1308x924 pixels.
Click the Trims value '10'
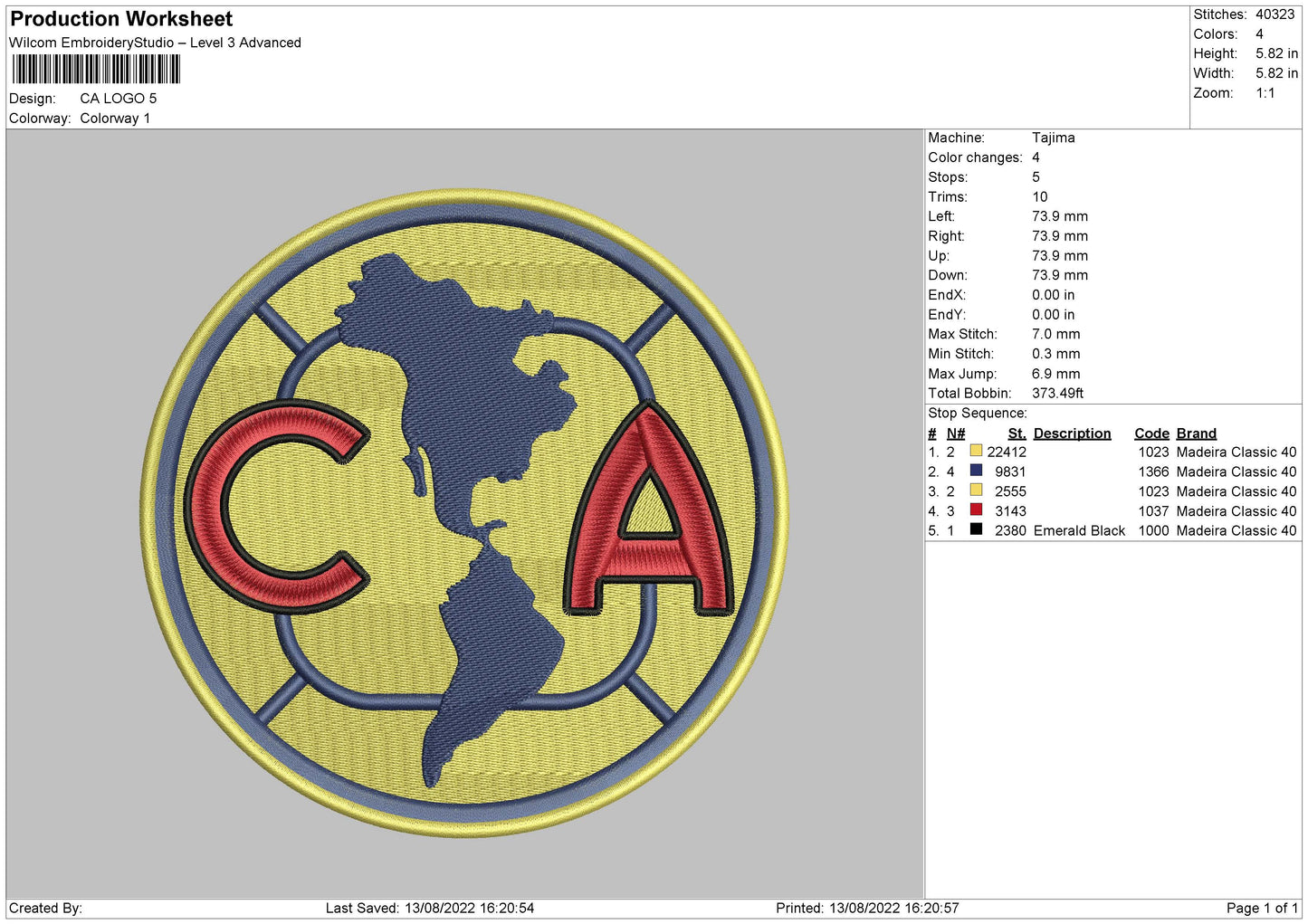(1040, 197)
